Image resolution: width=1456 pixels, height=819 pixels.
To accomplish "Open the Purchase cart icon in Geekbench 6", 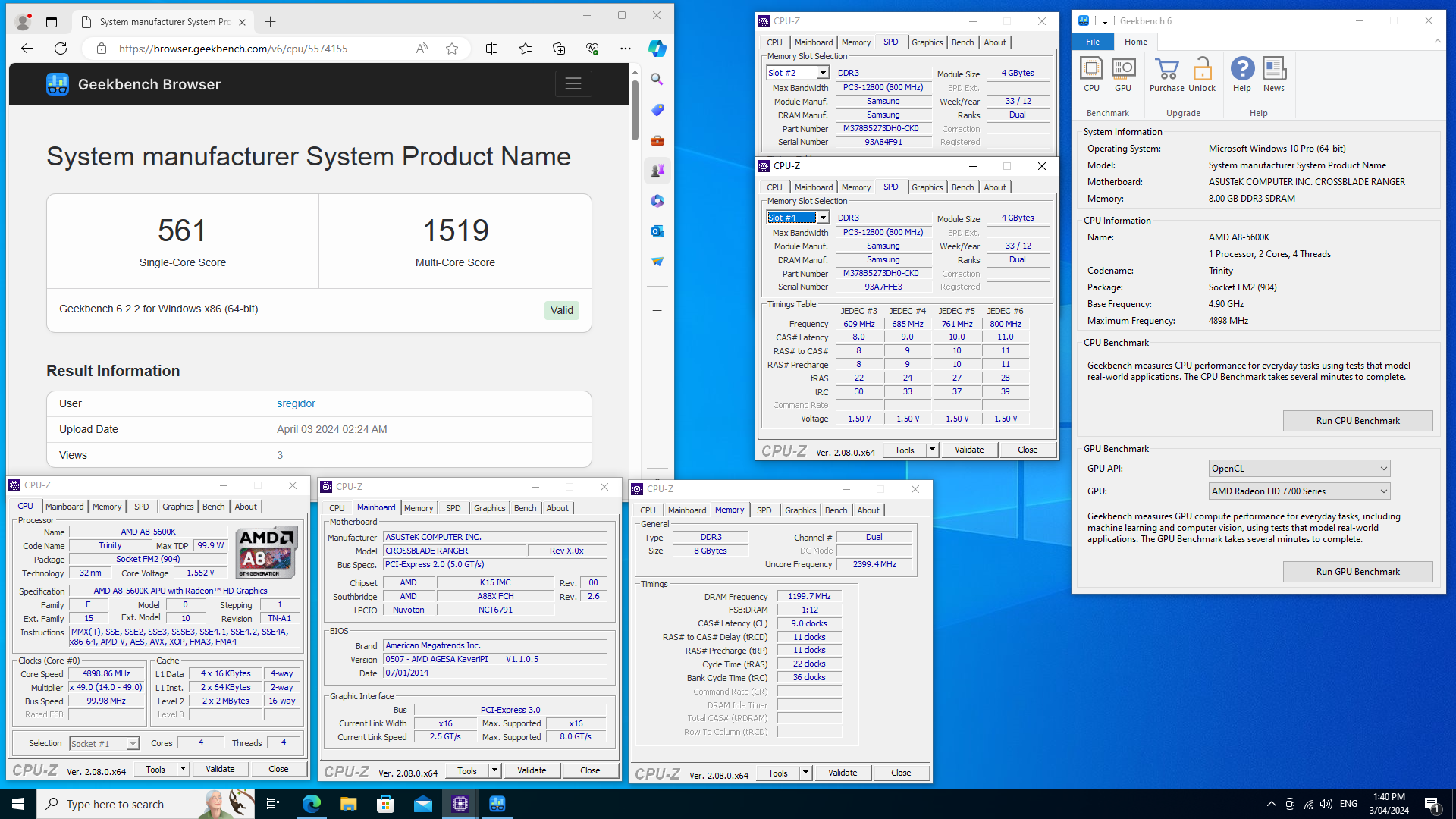I will click(1166, 74).
